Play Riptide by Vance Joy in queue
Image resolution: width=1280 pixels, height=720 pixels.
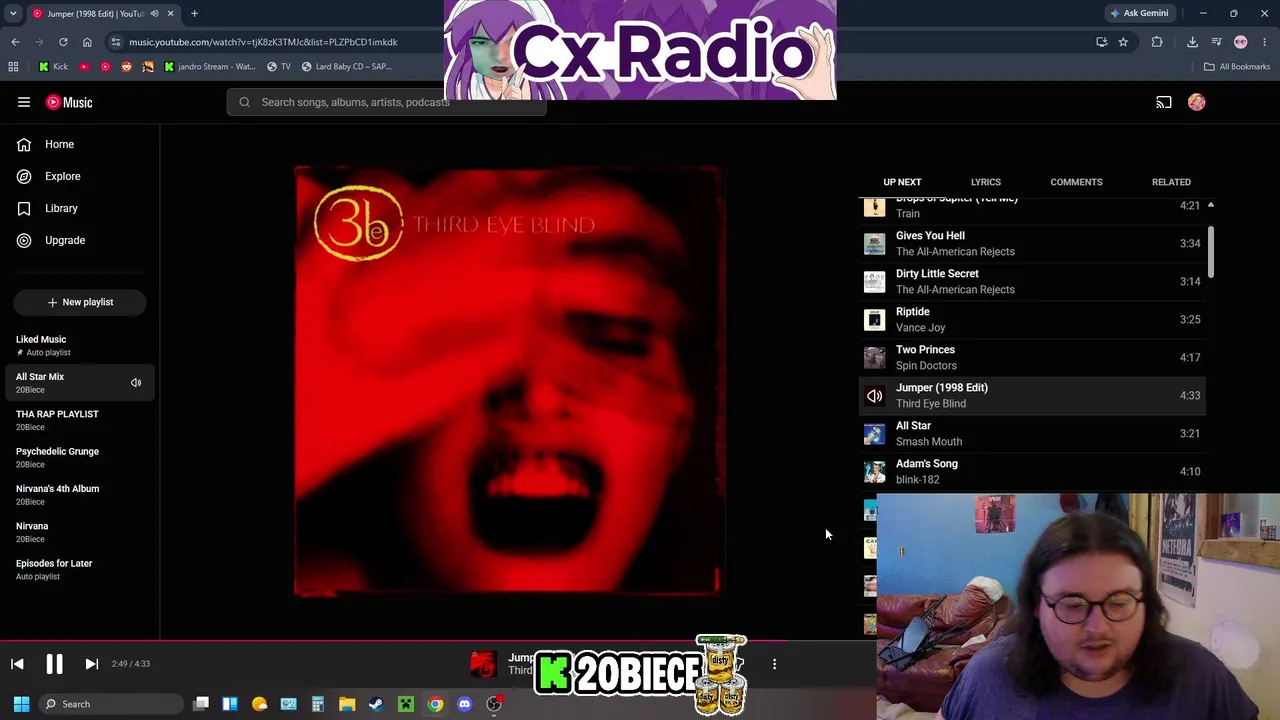pos(1032,319)
